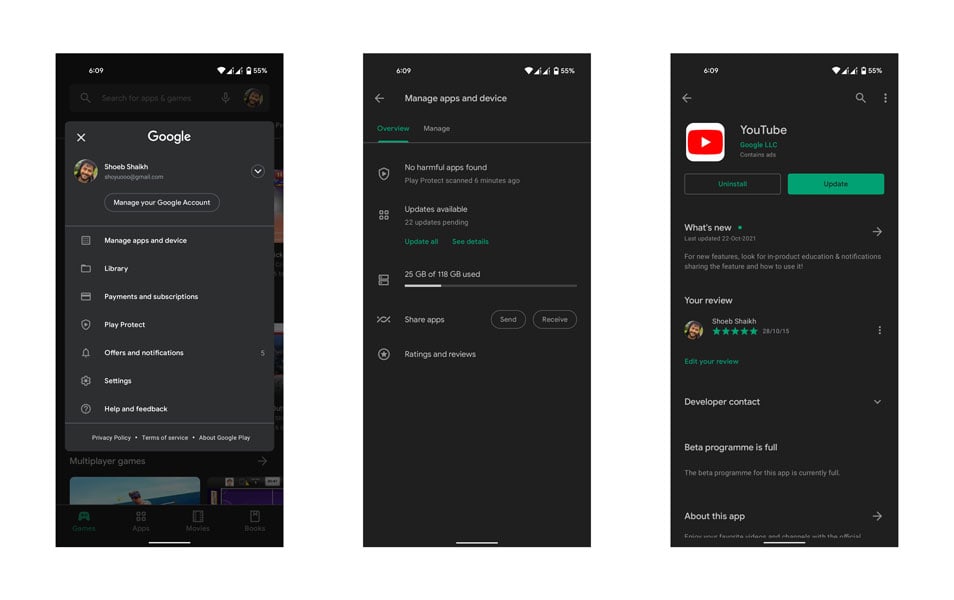Open the About Google Play link
This screenshot has height=600, width=954.
click(225, 438)
